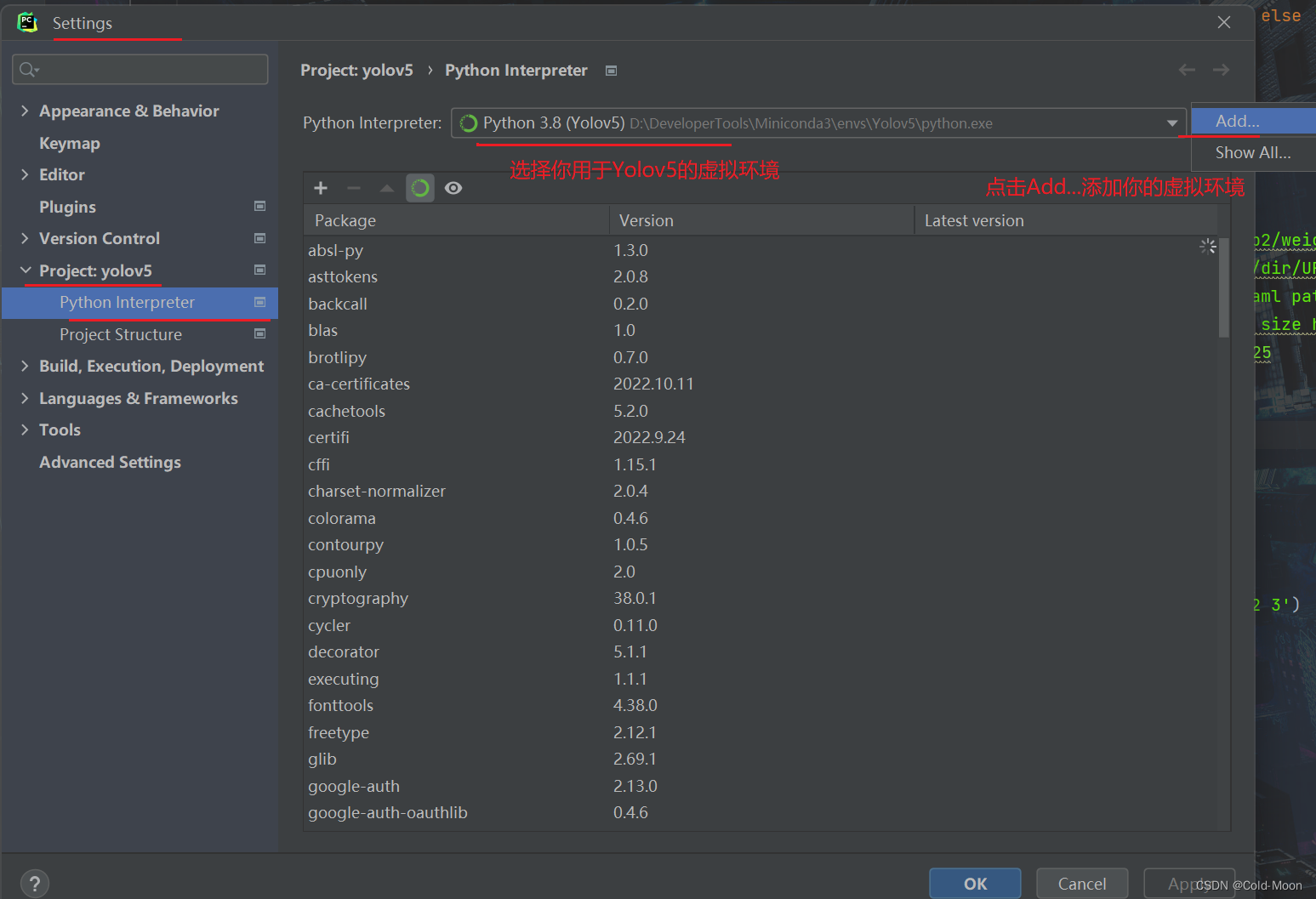1316x899 pixels.
Task: Expand Languages & Frameworks section
Action: [x=25, y=398]
